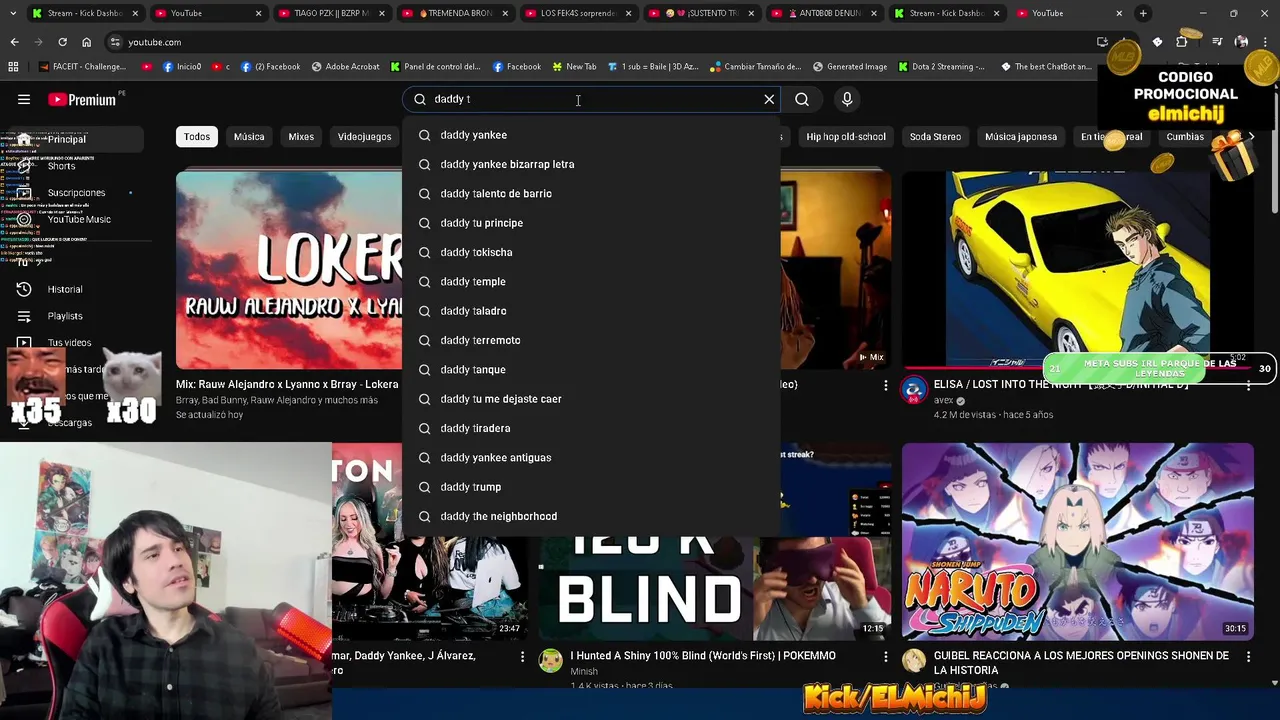
Task: Pick suggestion 'daddy tu principe'
Action: tap(591, 223)
